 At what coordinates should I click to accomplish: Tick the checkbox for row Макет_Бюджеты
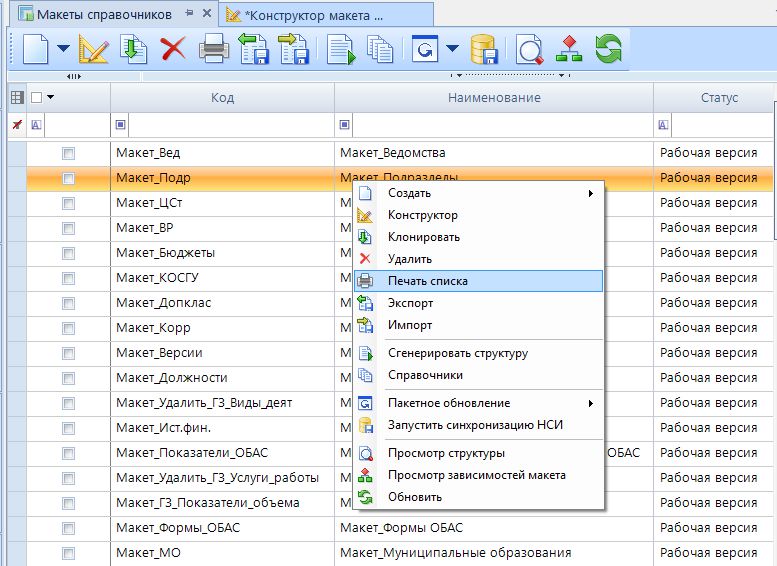(68, 253)
